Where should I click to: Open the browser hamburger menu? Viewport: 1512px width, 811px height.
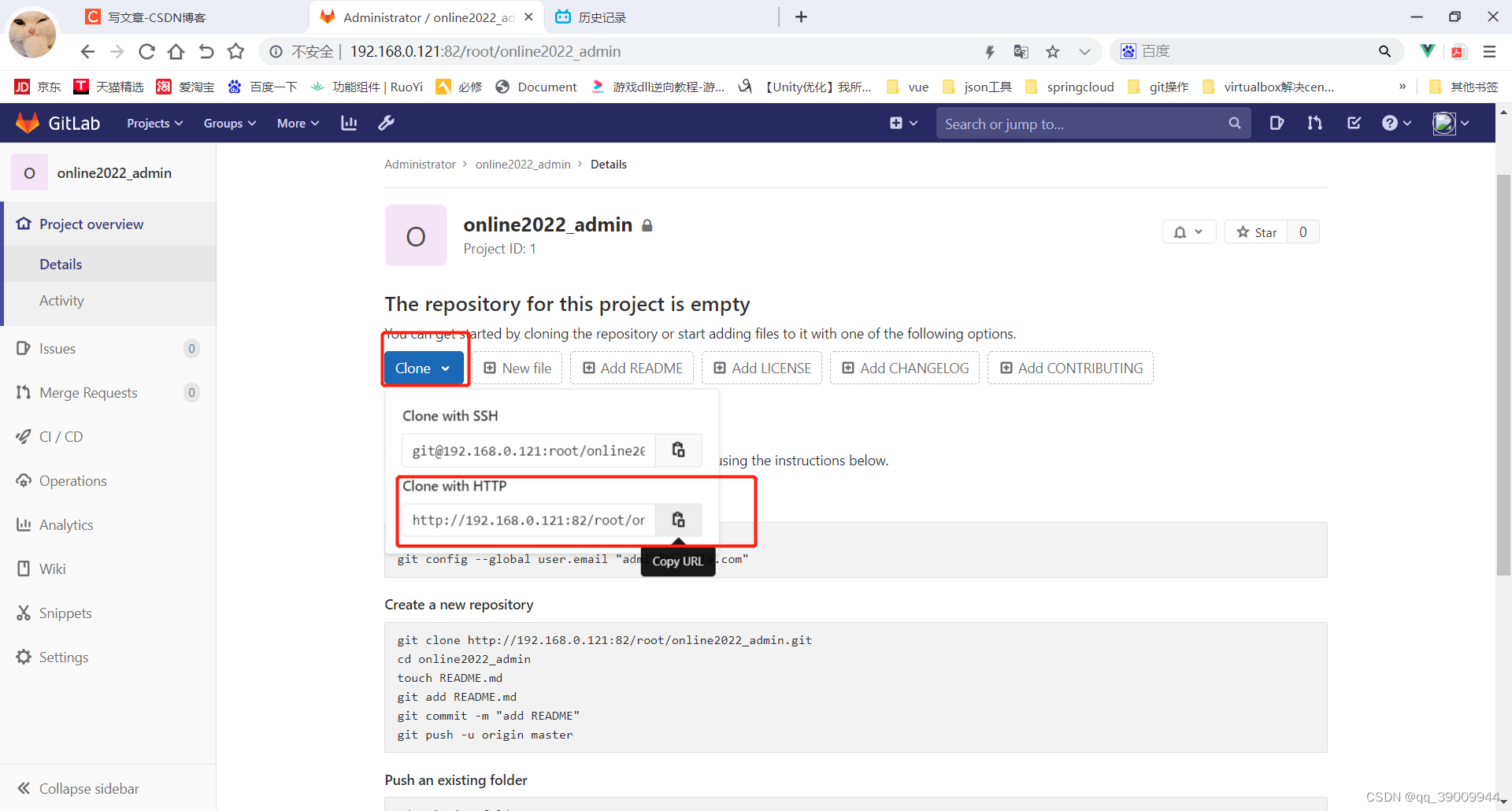pyautogui.click(x=1489, y=51)
